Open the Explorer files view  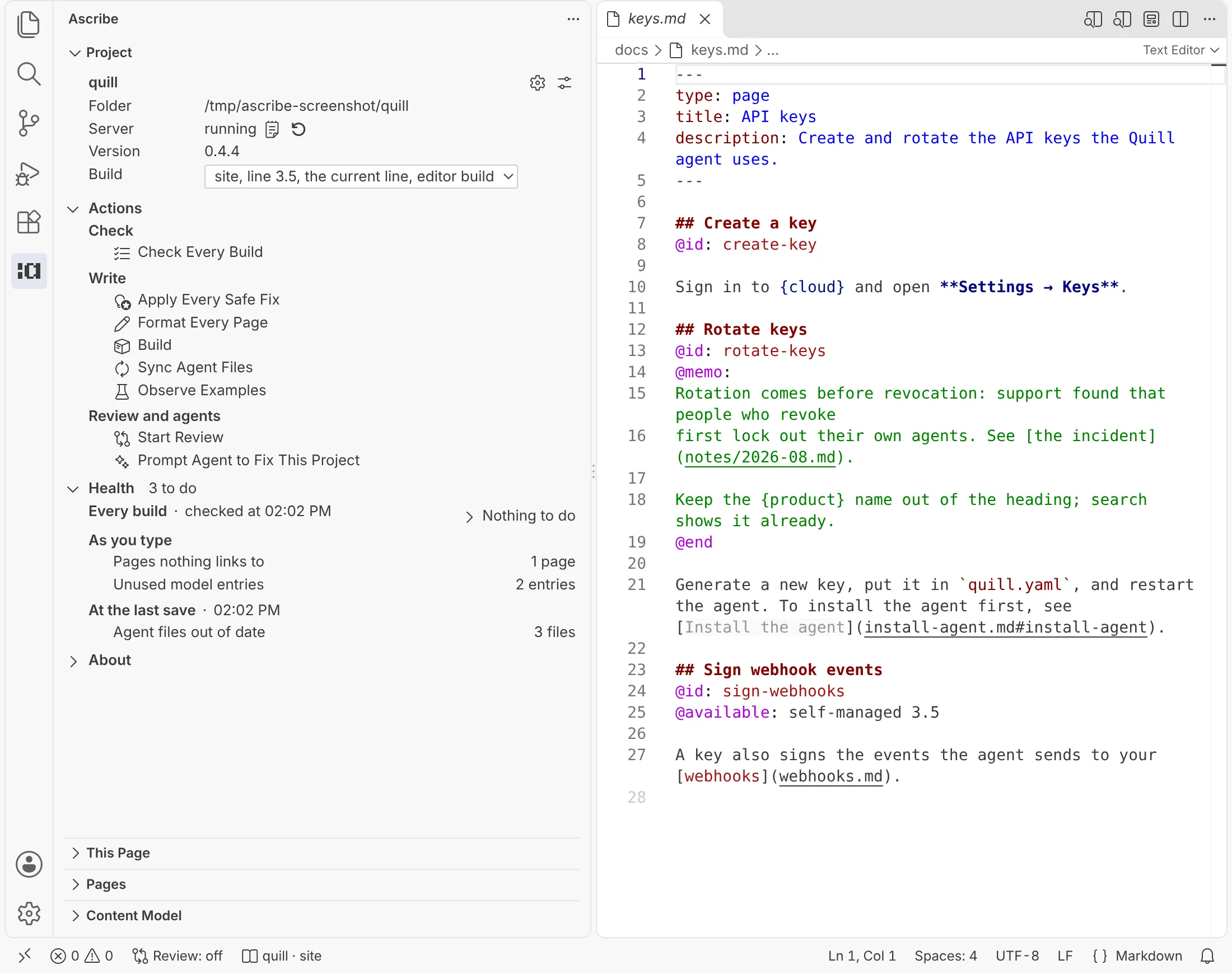[x=29, y=25]
